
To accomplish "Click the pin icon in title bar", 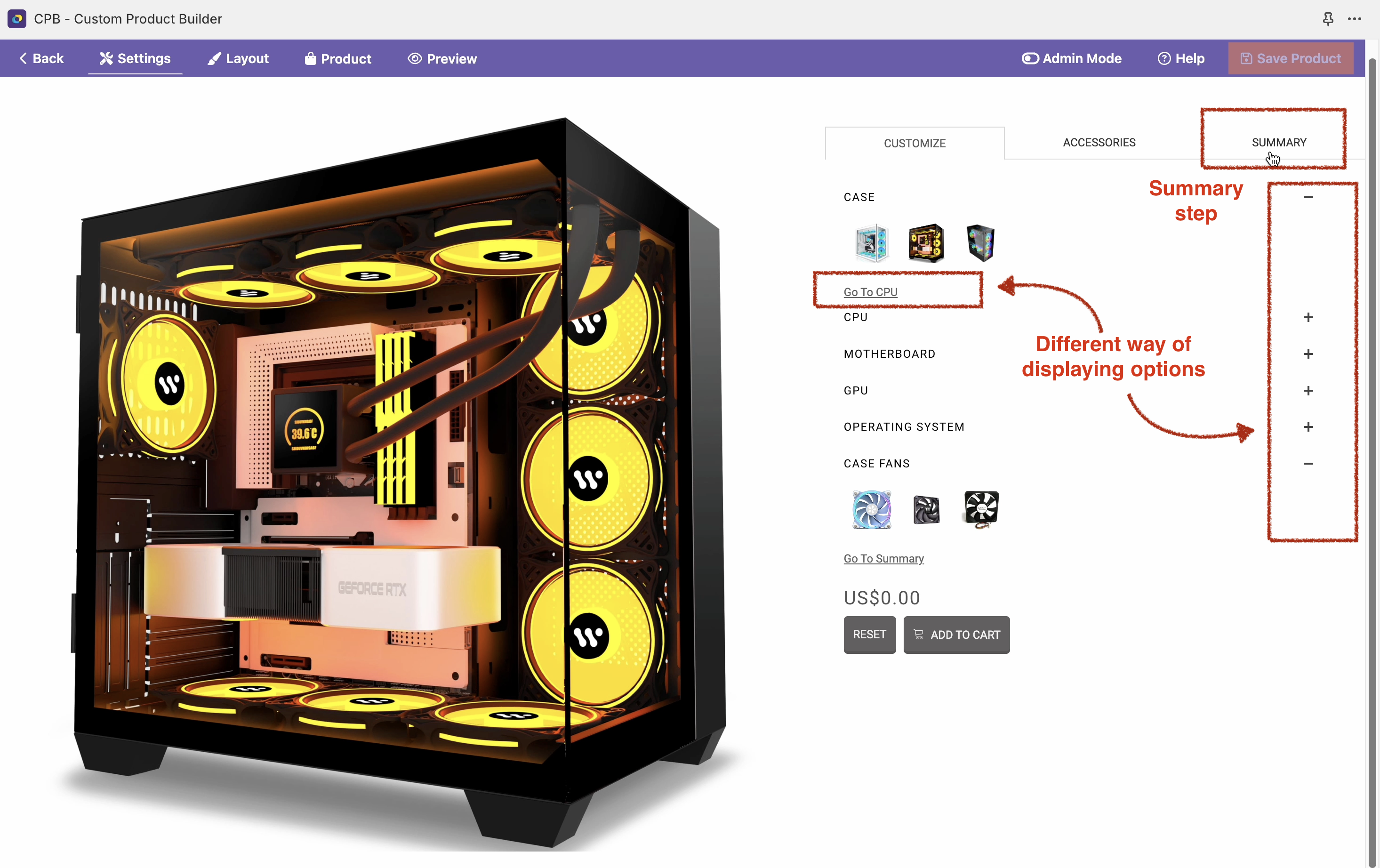I will pyautogui.click(x=1328, y=19).
